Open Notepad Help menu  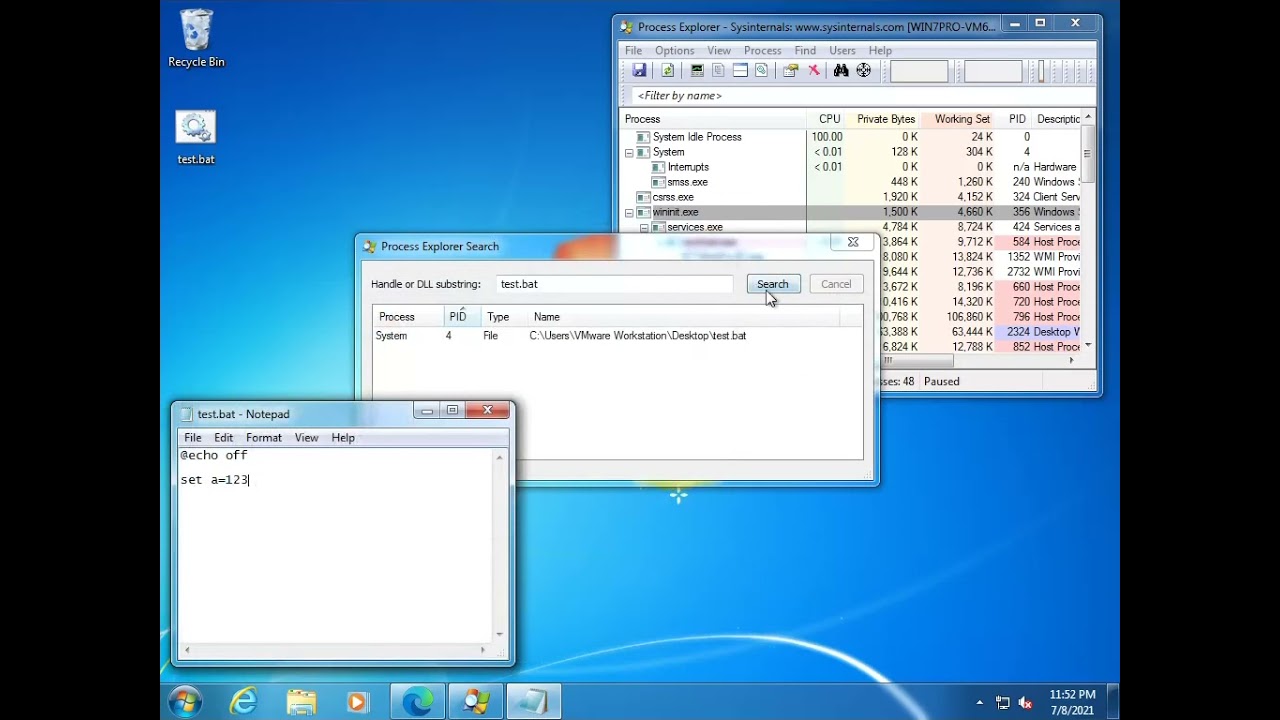point(343,437)
